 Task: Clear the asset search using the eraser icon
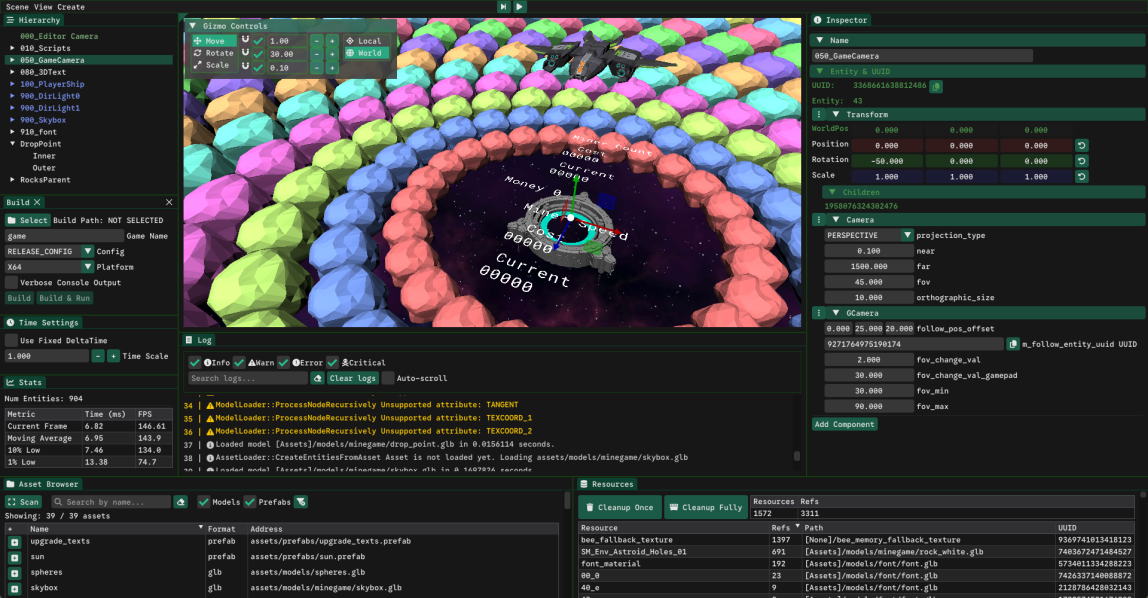click(181, 501)
